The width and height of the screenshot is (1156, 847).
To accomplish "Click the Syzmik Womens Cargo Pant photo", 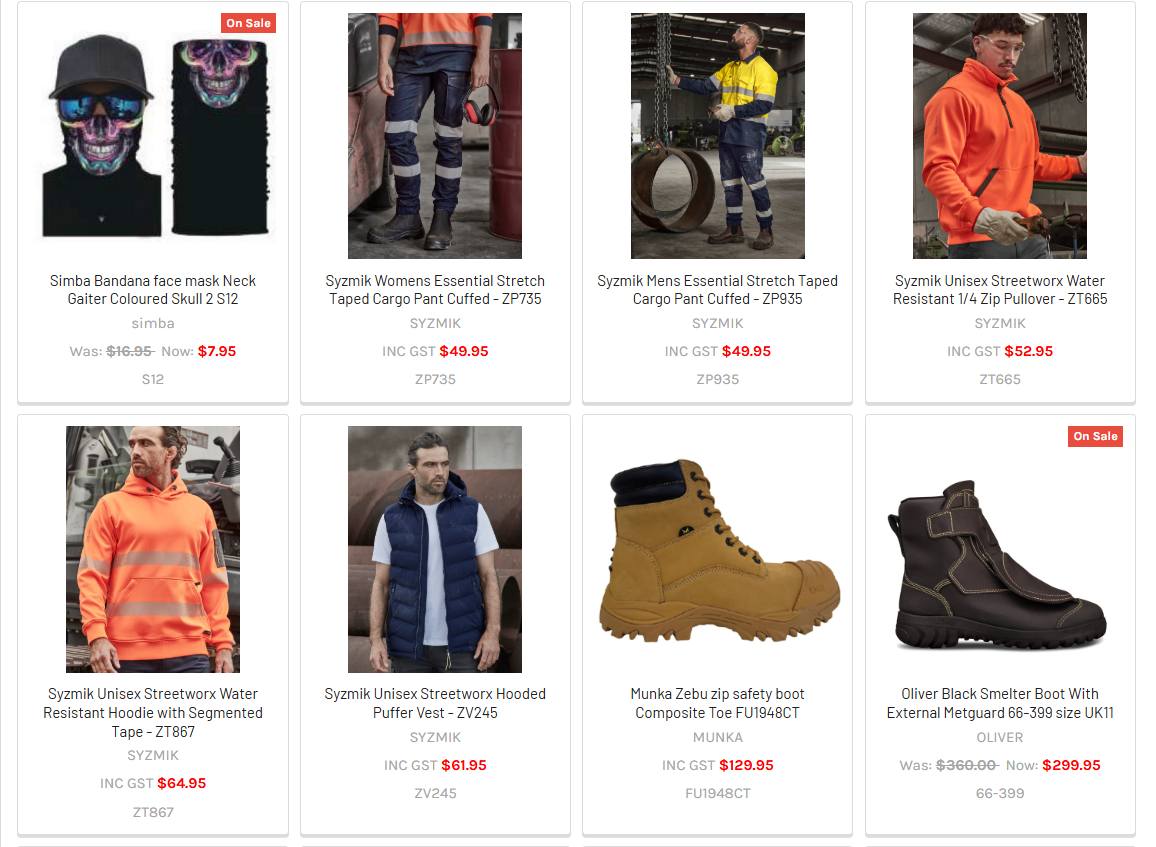I will click(435, 136).
